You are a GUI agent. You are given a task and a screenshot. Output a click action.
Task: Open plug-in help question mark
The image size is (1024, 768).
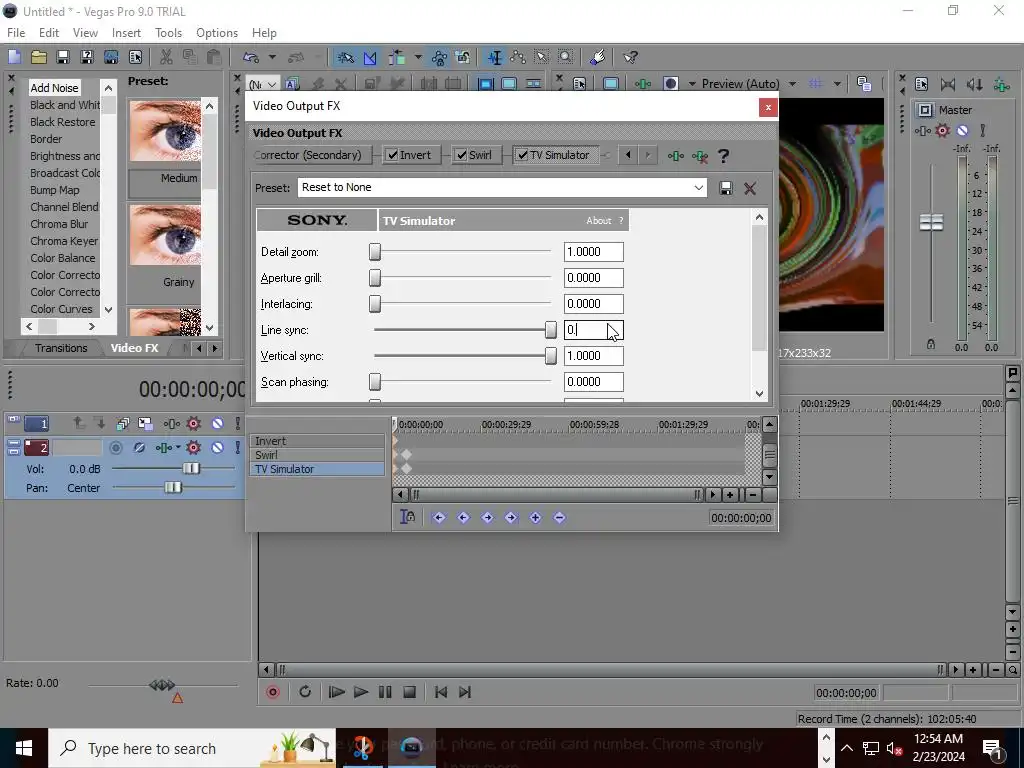tap(723, 155)
